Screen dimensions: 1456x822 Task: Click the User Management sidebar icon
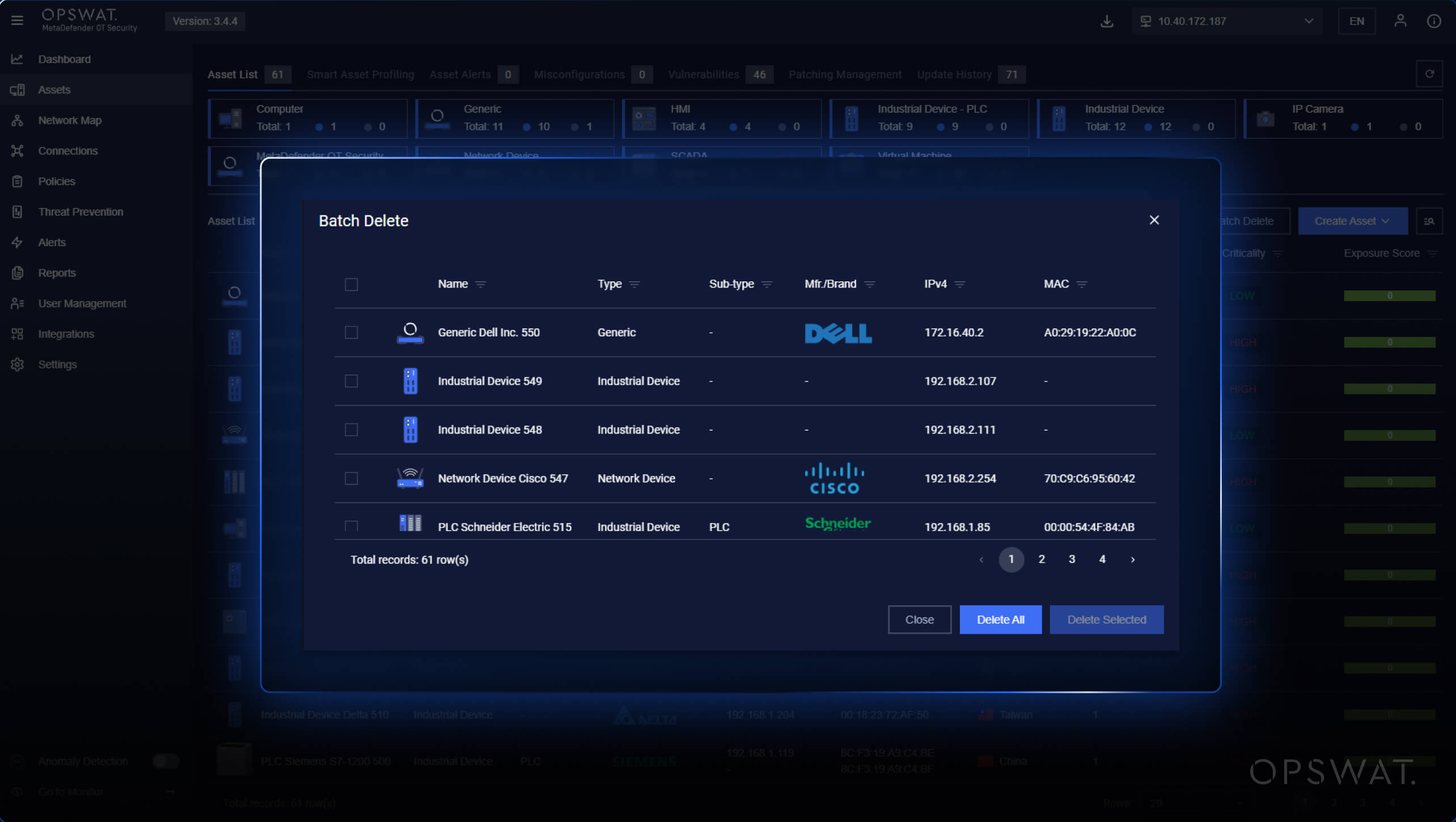(x=17, y=303)
